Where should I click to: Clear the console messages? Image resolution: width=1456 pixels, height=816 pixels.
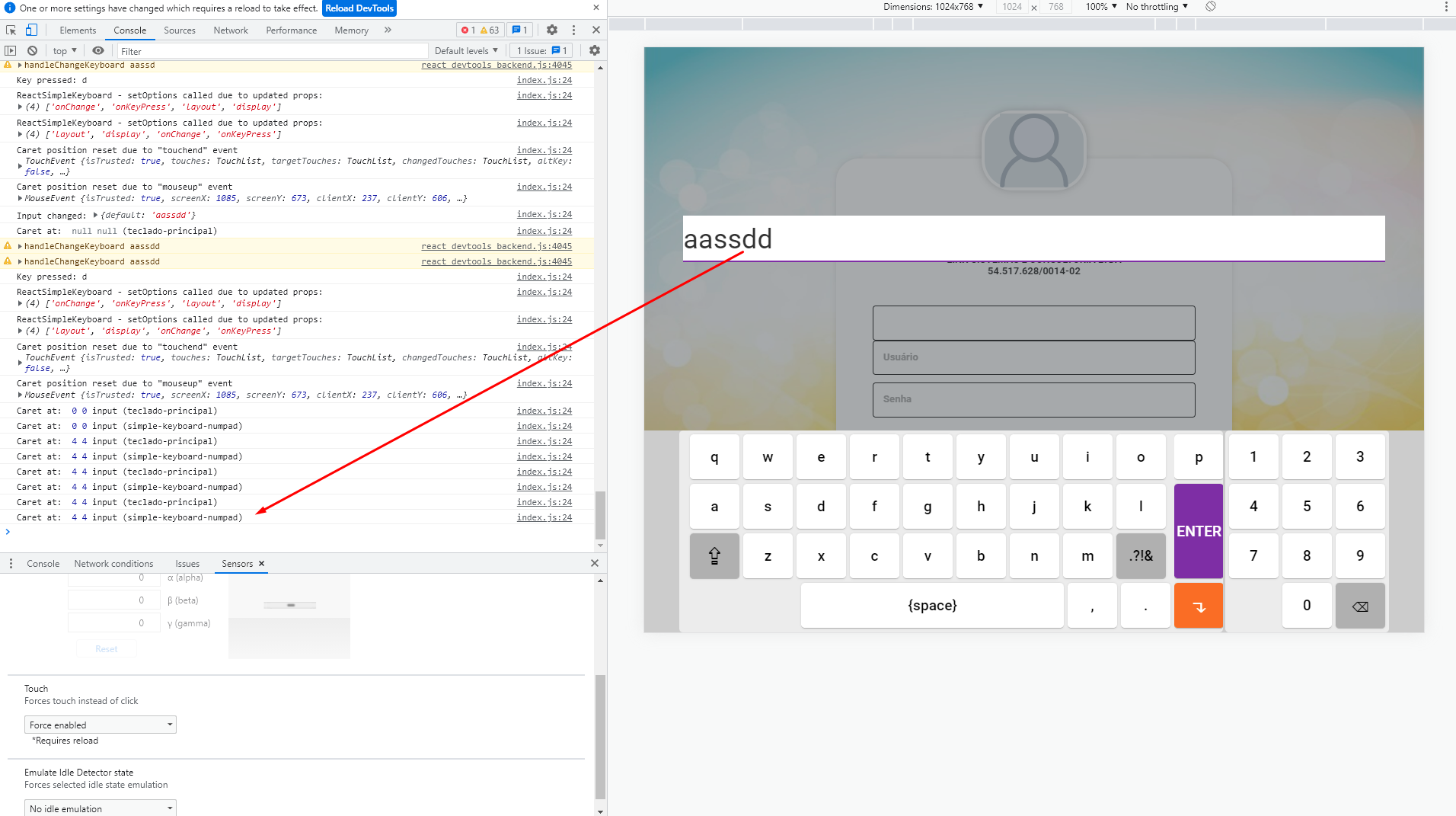pos(33,50)
